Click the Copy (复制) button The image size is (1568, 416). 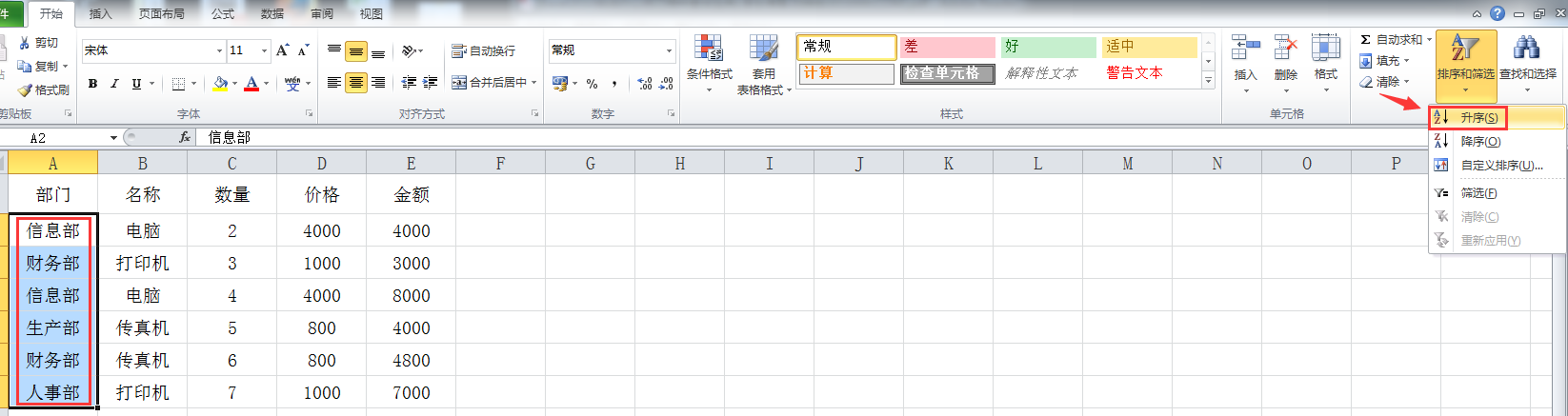38,67
